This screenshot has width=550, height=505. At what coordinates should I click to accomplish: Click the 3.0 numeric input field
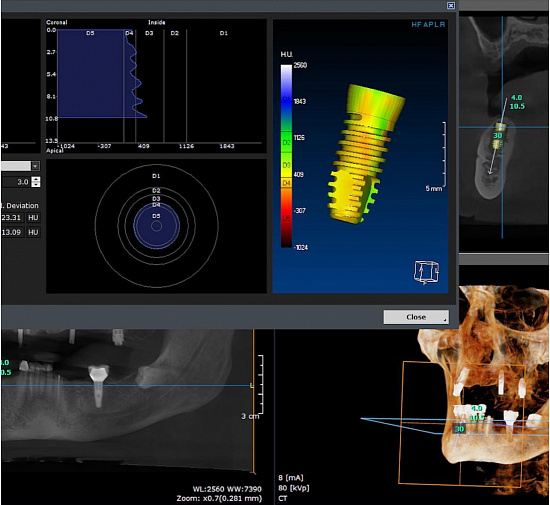(16, 182)
